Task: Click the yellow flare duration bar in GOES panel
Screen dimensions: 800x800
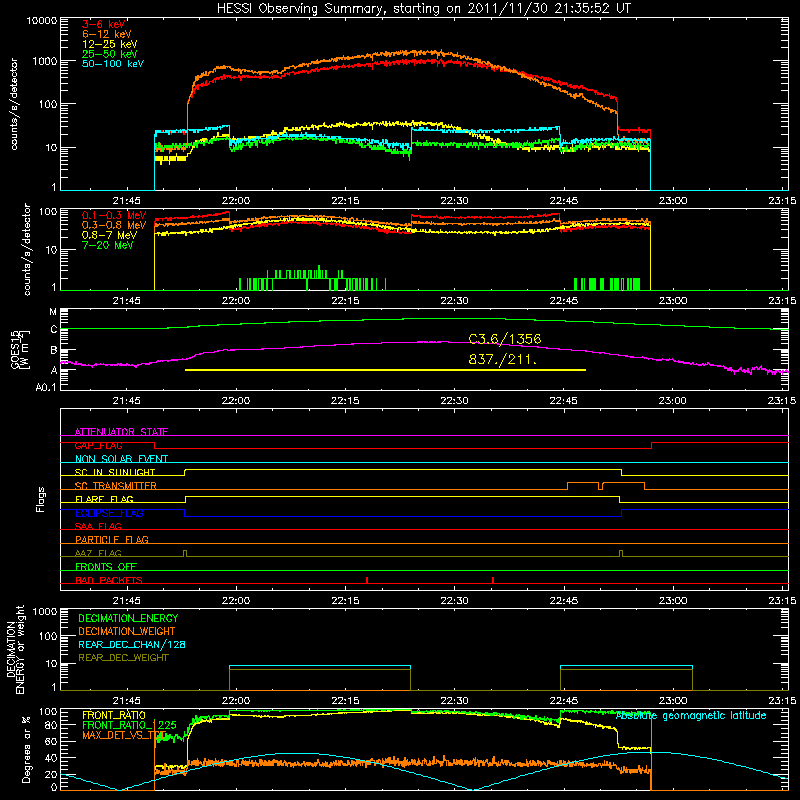Action: coord(385,370)
